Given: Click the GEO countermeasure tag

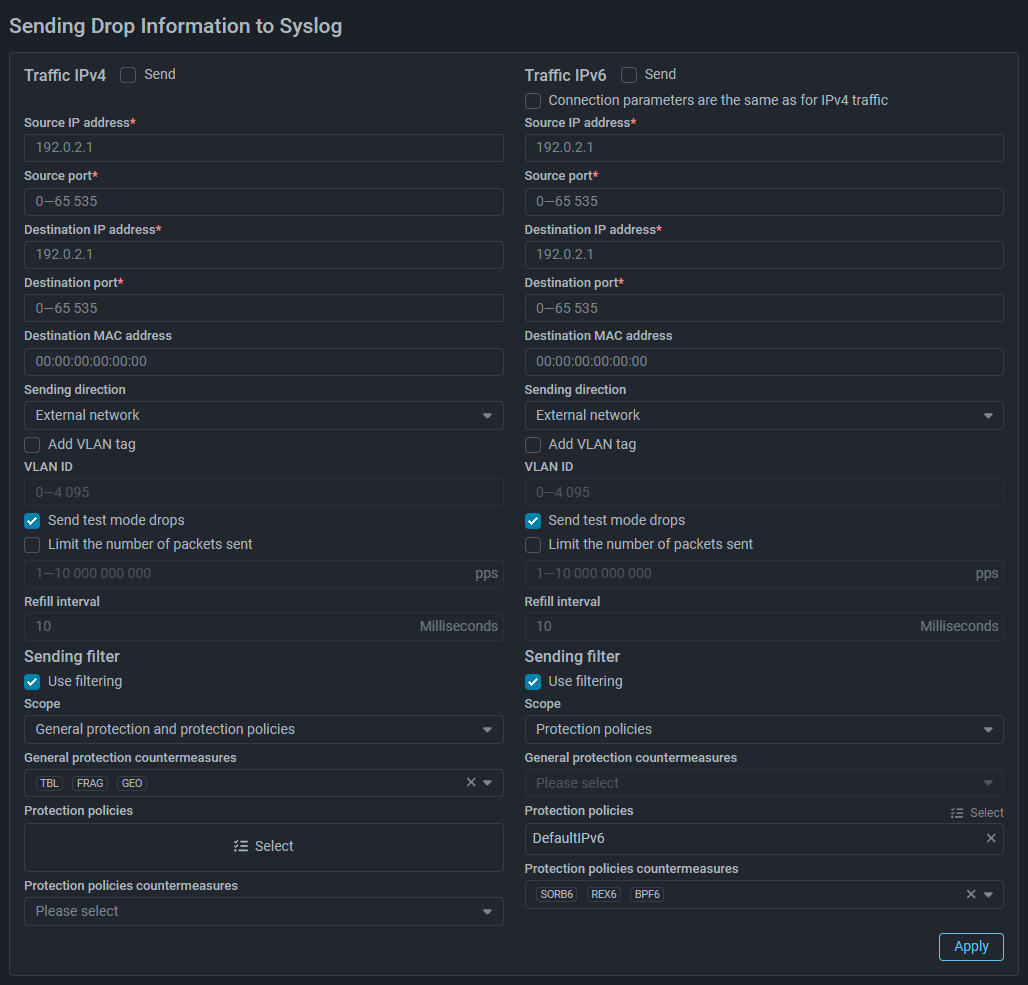Looking at the screenshot, I should pos(132,784).
